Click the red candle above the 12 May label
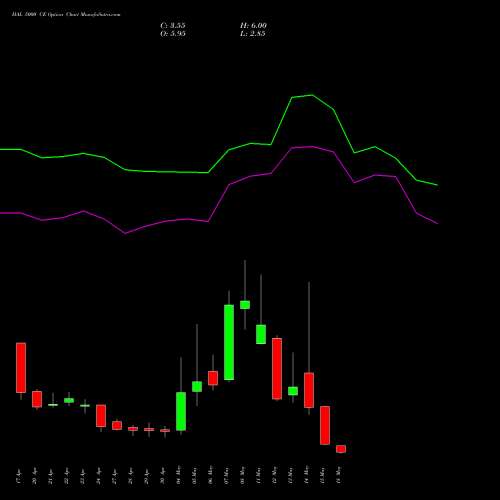500x500 pixels. (x=277, y=368)
